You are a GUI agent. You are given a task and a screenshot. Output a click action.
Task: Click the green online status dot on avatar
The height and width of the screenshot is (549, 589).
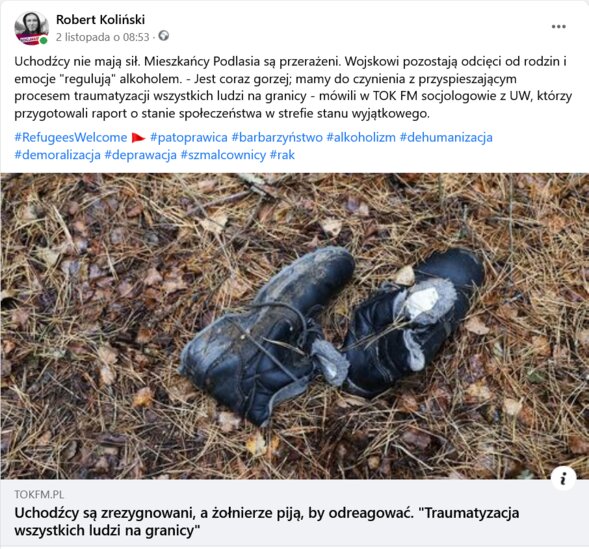click(44, 41)
